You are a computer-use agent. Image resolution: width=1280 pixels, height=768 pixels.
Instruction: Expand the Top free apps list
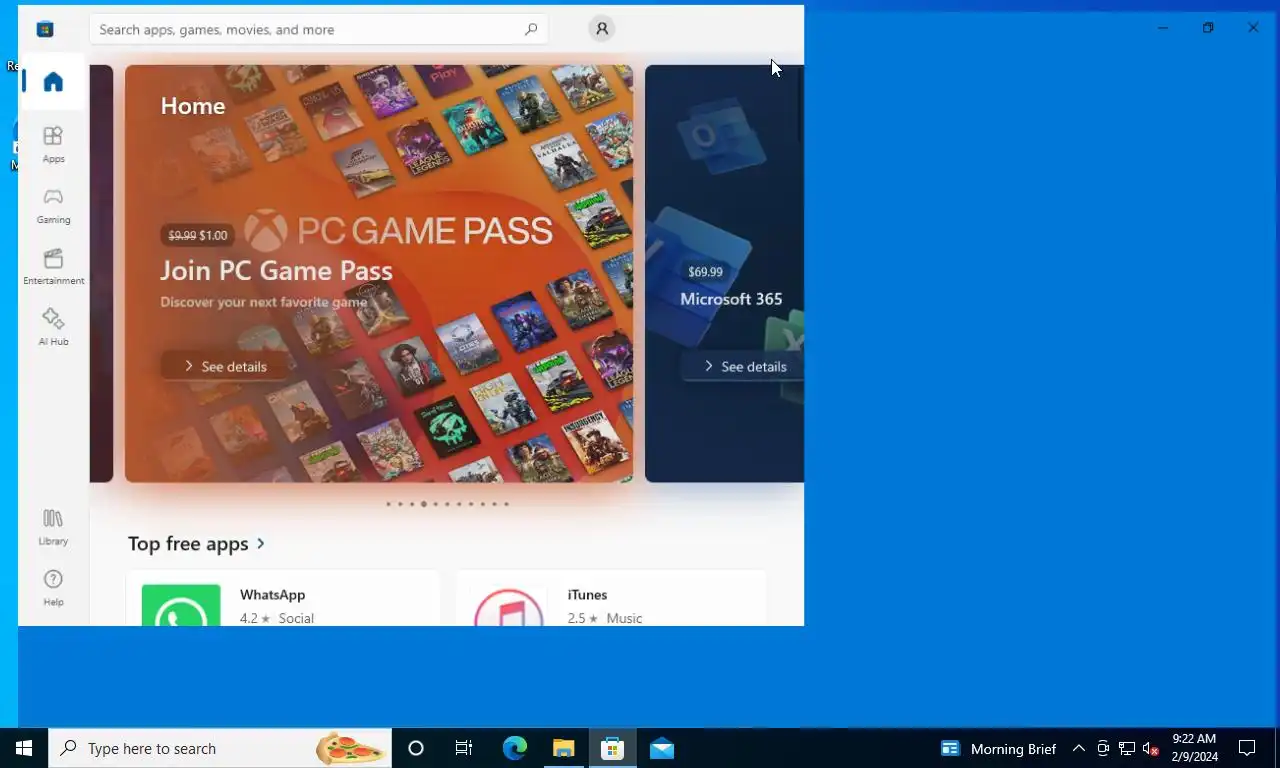(197, 544)
